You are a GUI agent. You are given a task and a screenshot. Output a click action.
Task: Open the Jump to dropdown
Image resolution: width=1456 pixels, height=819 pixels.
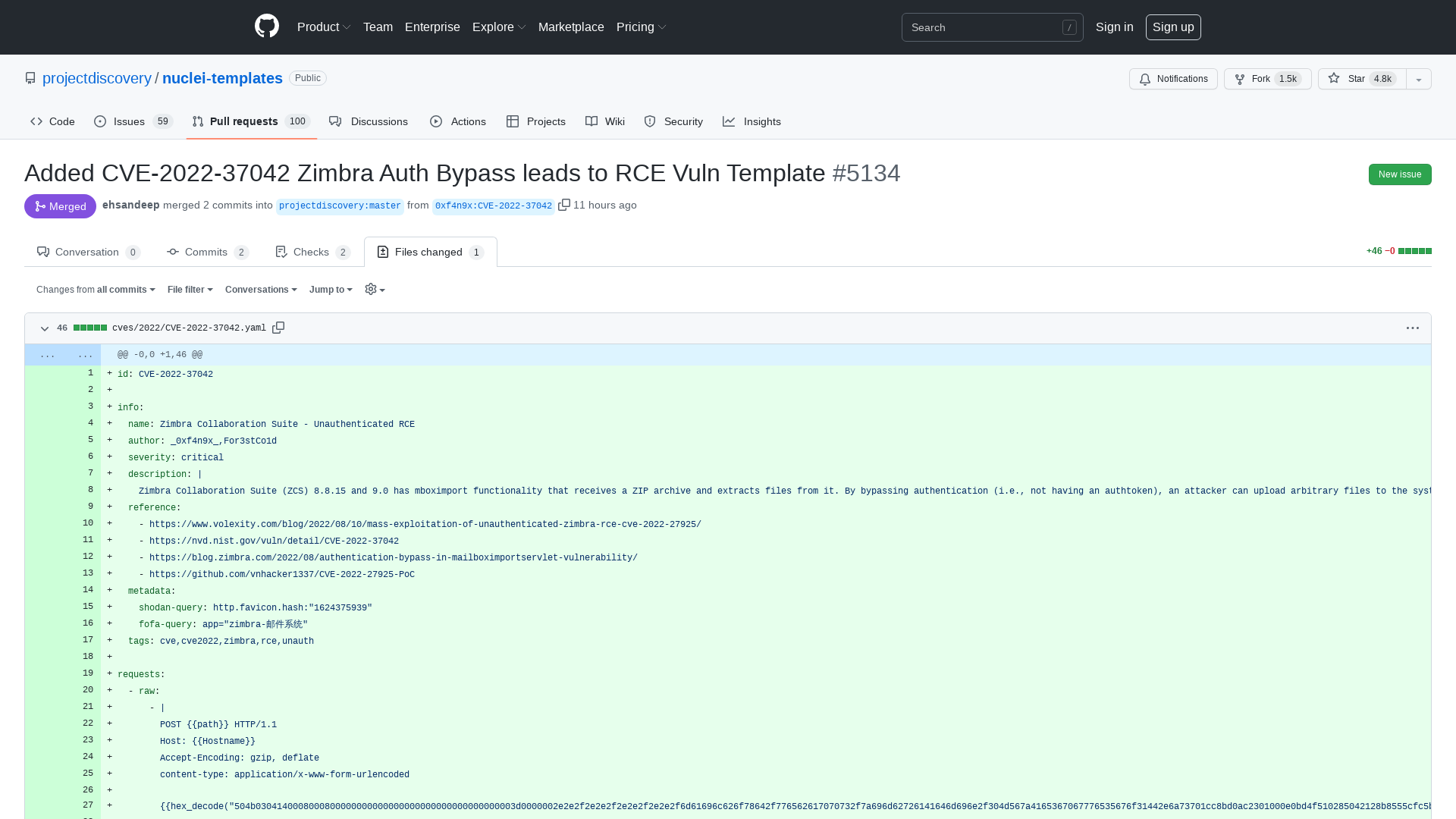click(x=330, y=289)
